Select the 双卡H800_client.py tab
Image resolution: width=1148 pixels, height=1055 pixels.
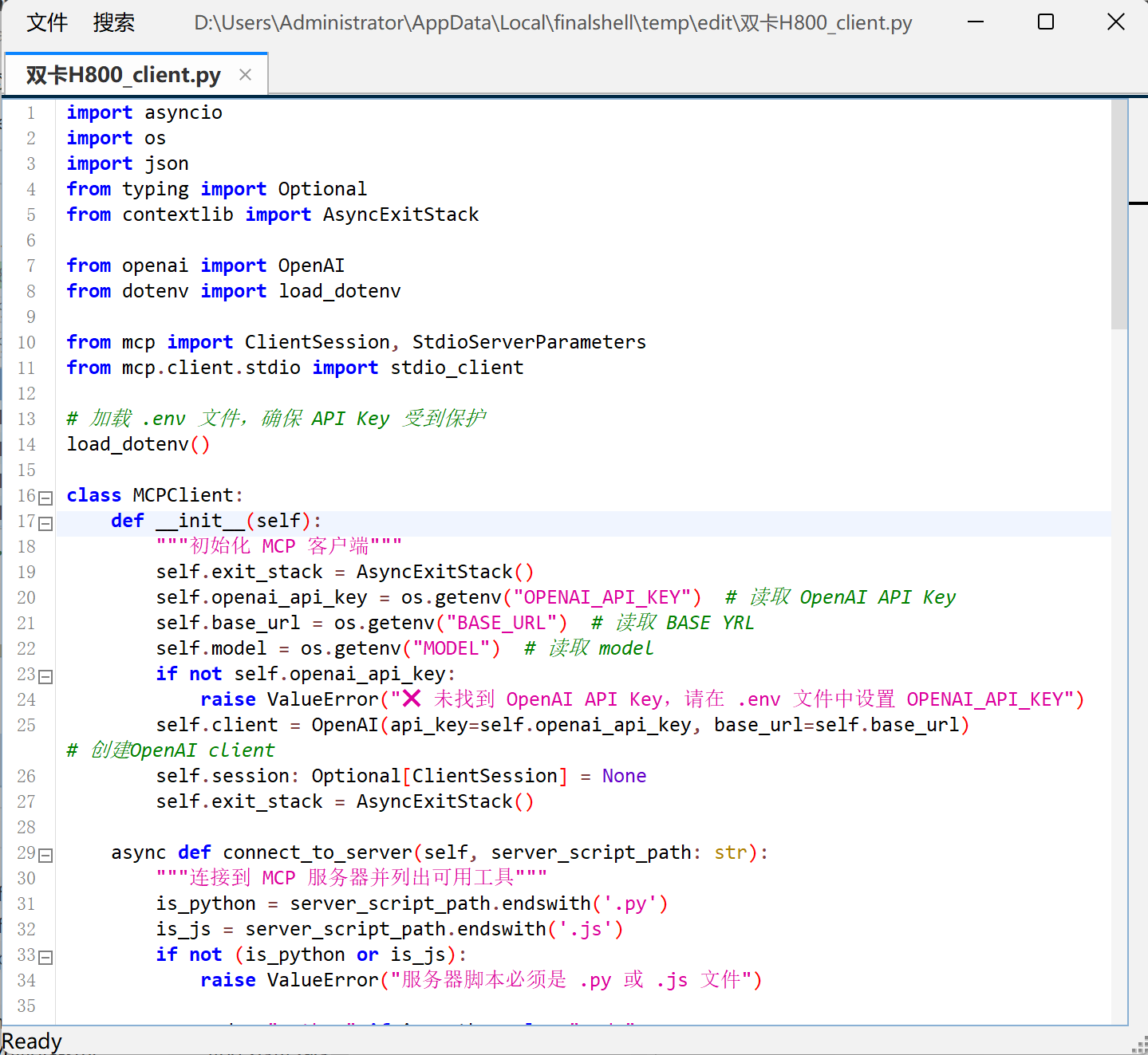(124, 75)
